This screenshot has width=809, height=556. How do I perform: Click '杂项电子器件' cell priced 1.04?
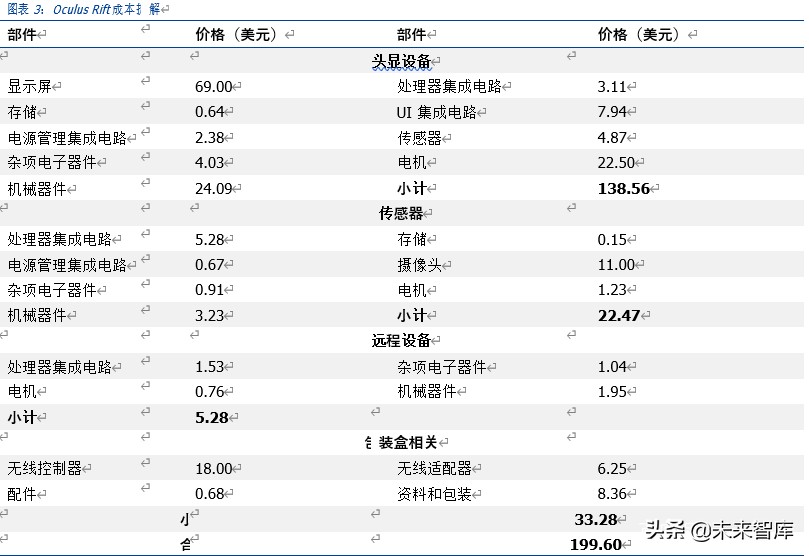coord(441,367)
